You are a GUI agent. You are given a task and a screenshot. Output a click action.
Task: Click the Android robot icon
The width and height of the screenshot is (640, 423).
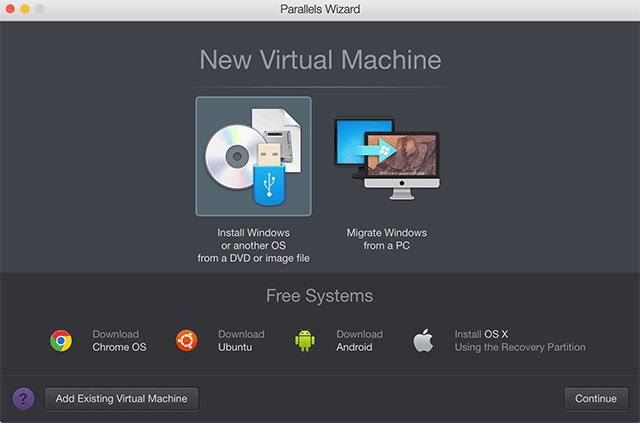[305, 341]
